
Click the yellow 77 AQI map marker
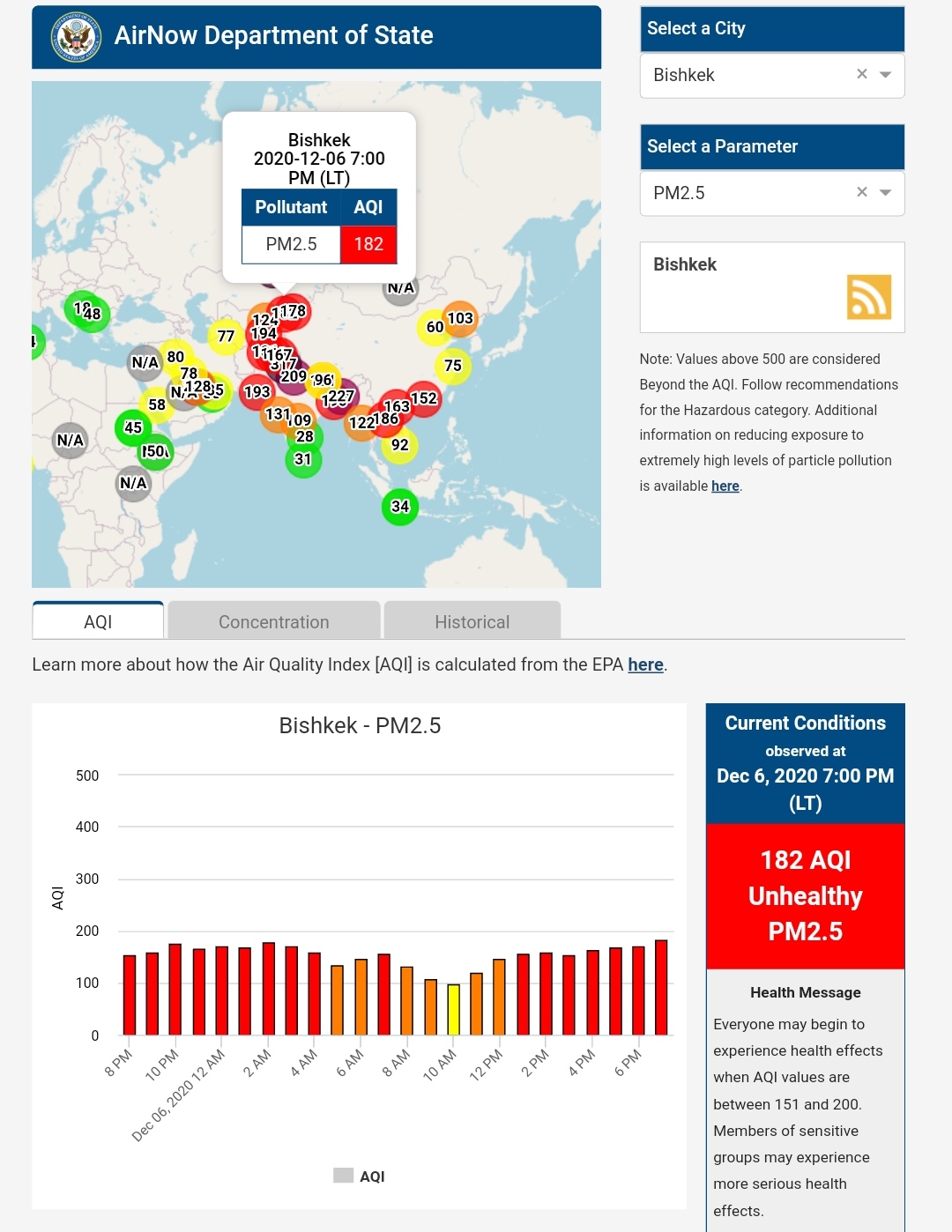pyautogui.click(x=226, y=337)
